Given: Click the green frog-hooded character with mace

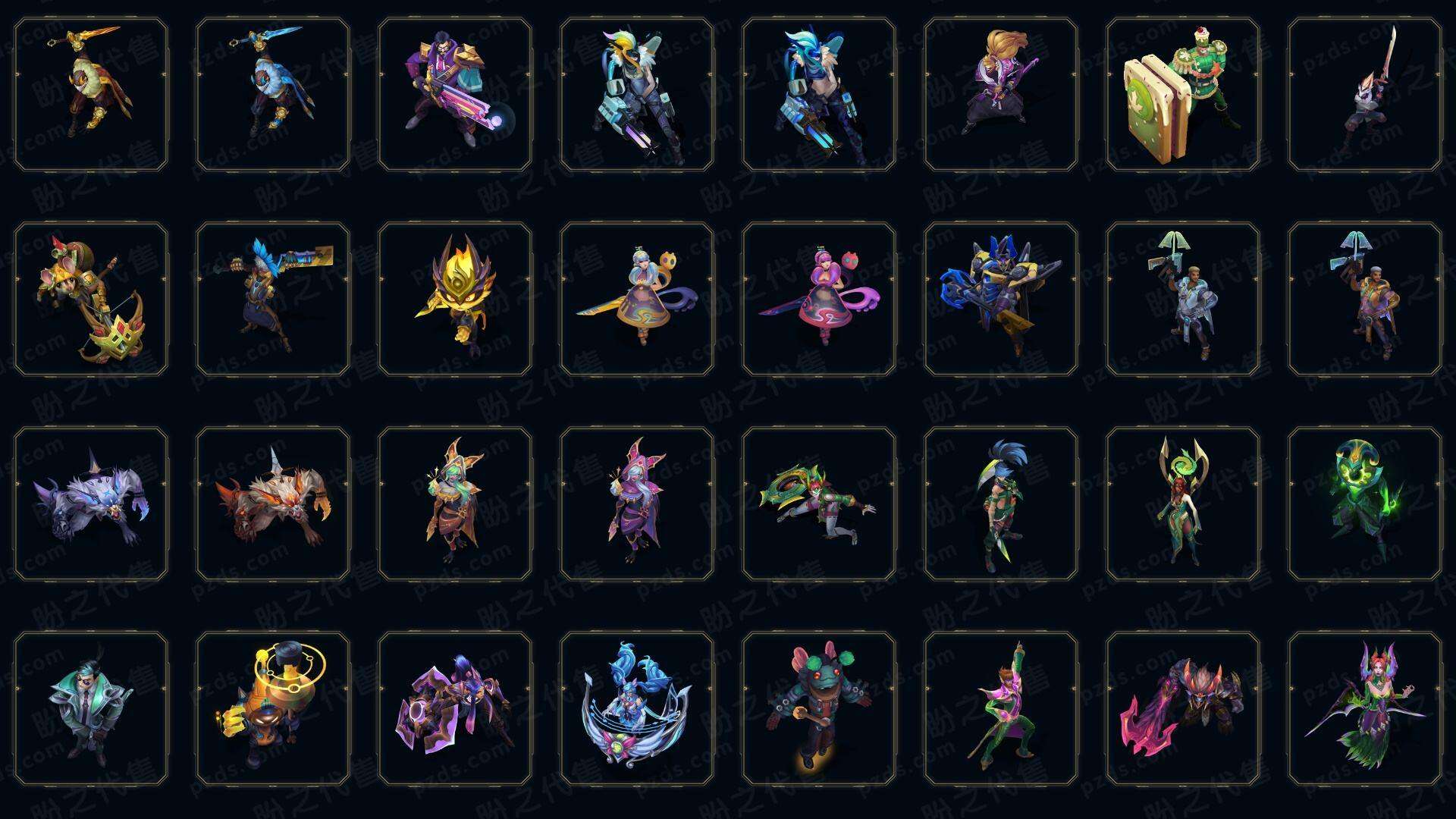Looking at the screenshot, I should (x=819, y=708).
